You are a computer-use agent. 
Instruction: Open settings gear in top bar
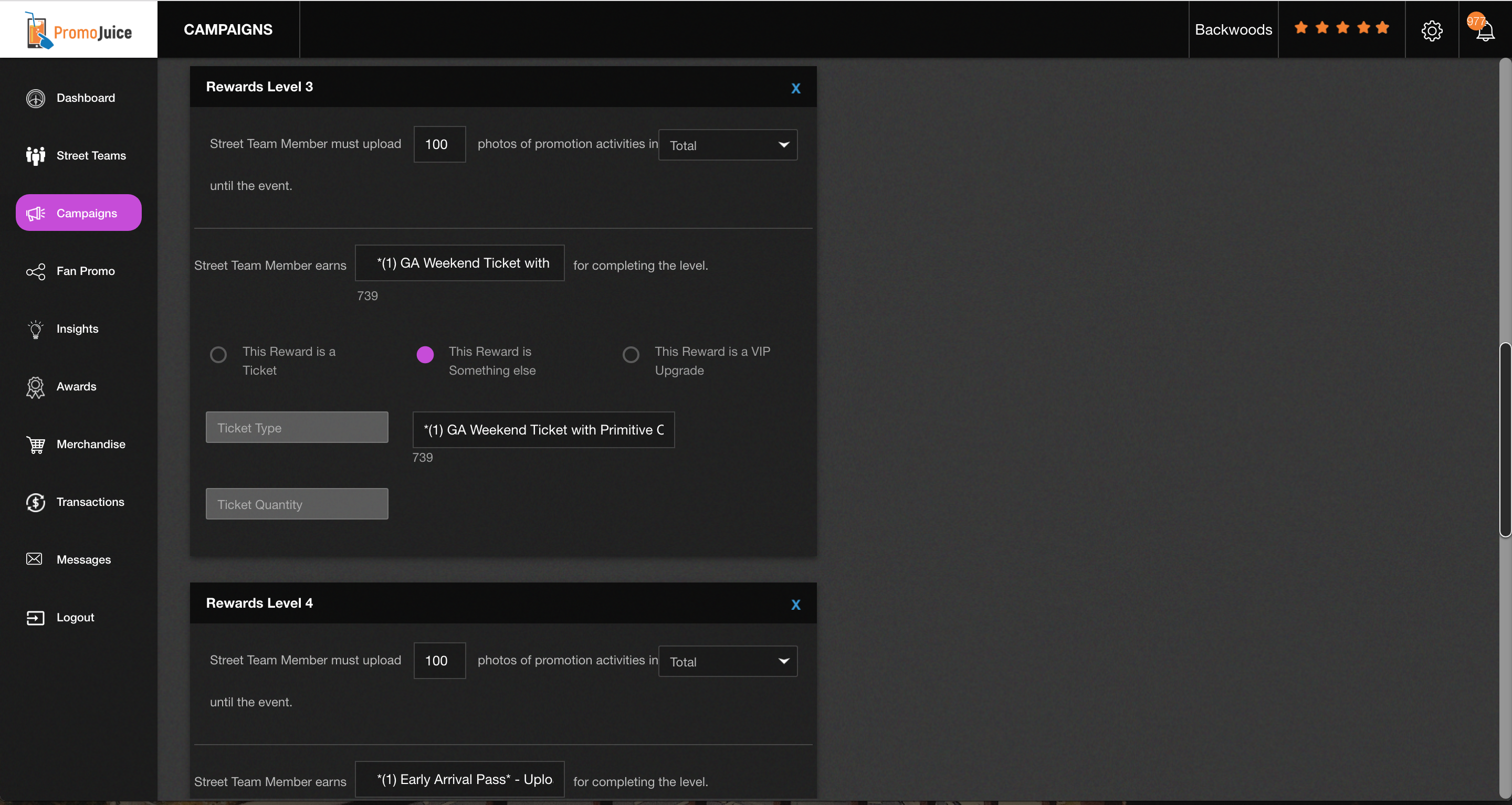[x=1432, y=30]
